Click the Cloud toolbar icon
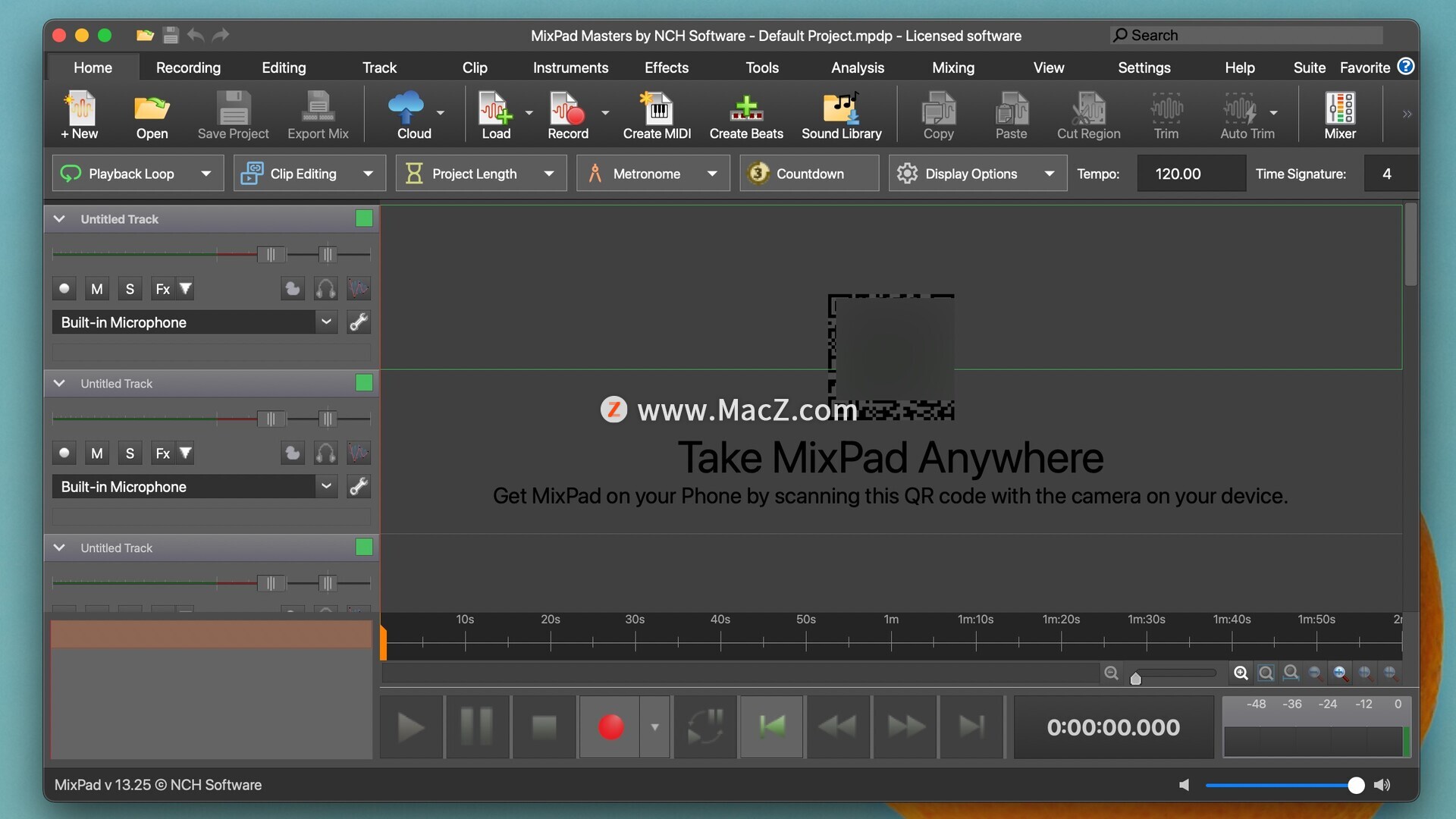The height and width of the screenshot is (819, 1456). [x=408, y=115]
